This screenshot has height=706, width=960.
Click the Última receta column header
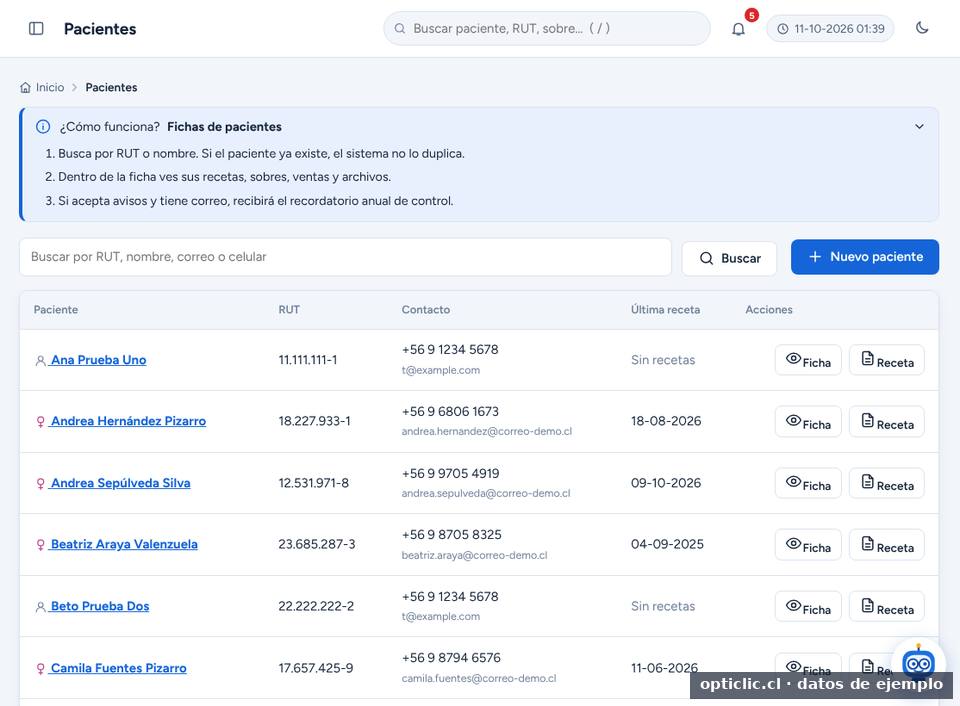665,310
